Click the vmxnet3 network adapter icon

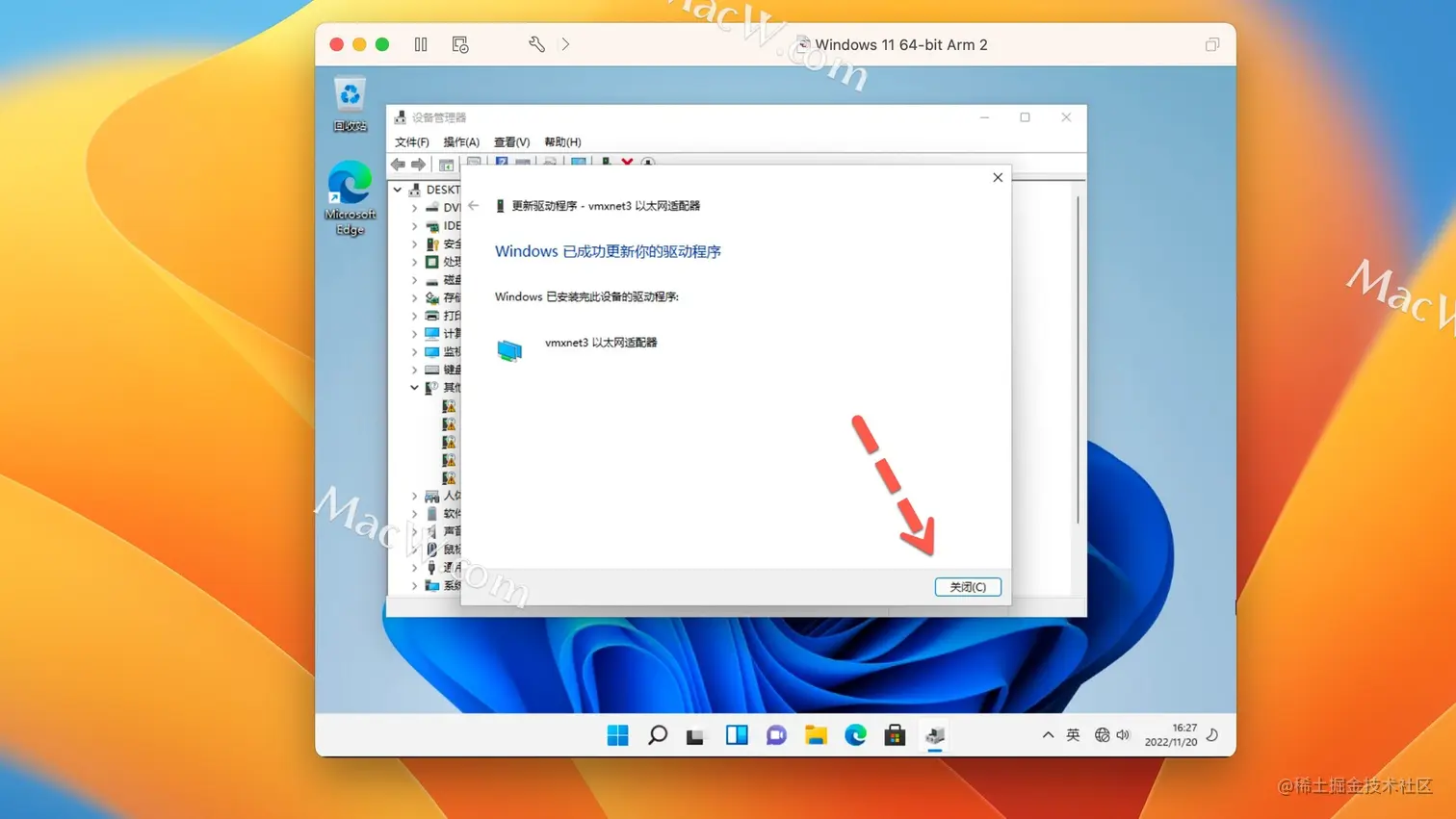pos(509,350)
